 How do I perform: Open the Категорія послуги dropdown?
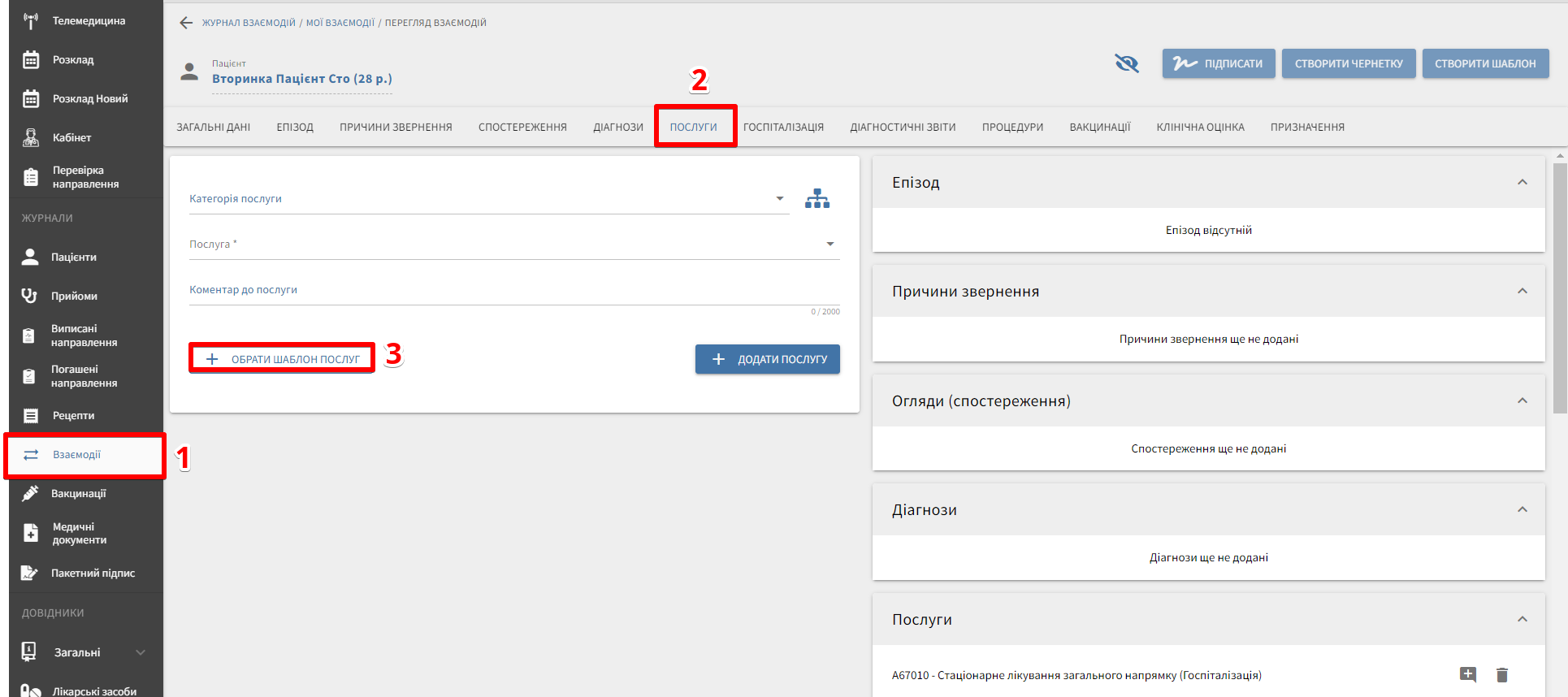pos(779,199)
